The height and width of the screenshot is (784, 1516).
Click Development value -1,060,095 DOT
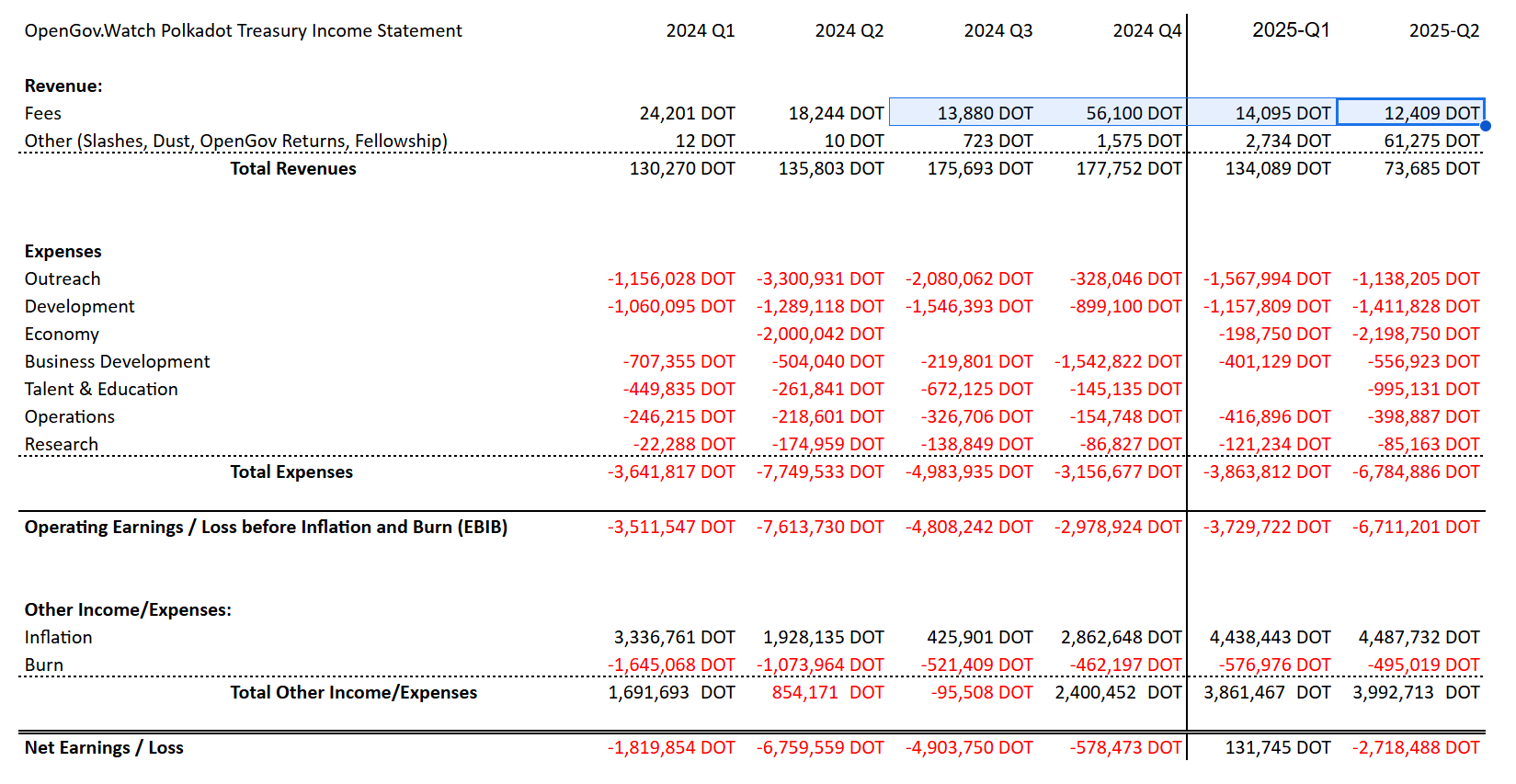(671, 306)
